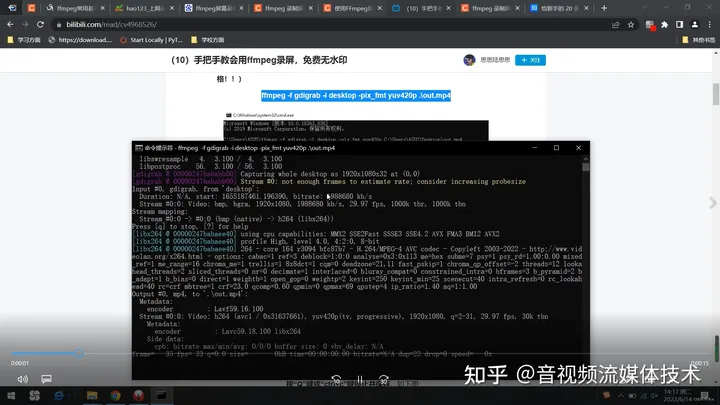
Task: Go back to the previous browser page
Action: (x=10, y=24)
